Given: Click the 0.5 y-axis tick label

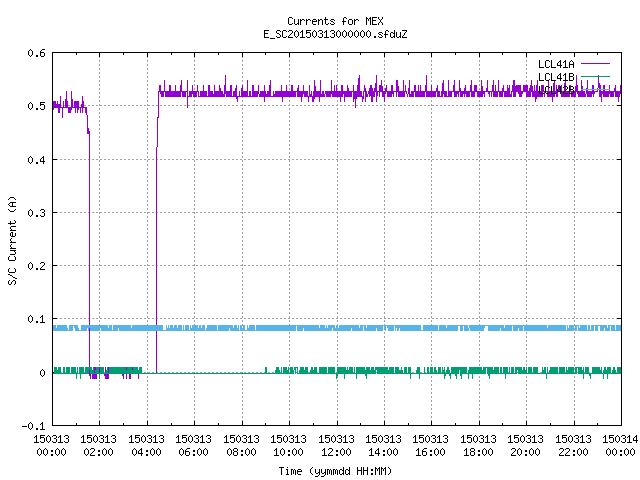Looking at the screenshot, I should tap(36, 106).
